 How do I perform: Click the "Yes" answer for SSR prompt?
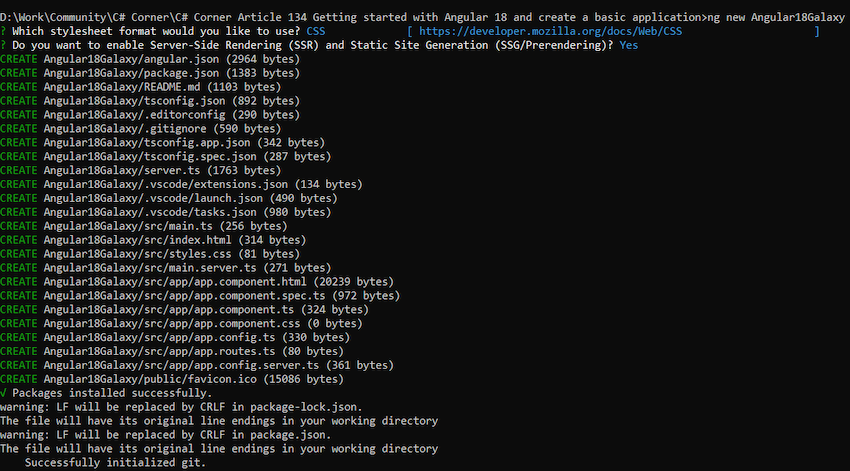coord(629,46)
